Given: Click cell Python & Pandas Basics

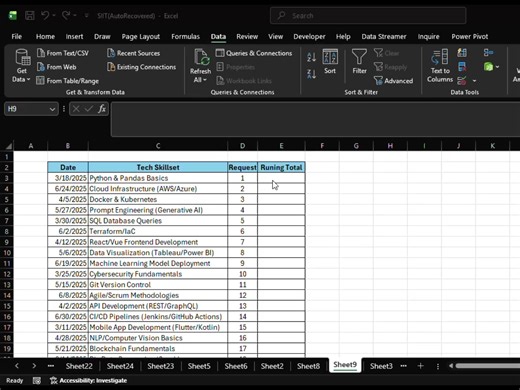Looking at the screenshot, I should [x=158, y=178].
